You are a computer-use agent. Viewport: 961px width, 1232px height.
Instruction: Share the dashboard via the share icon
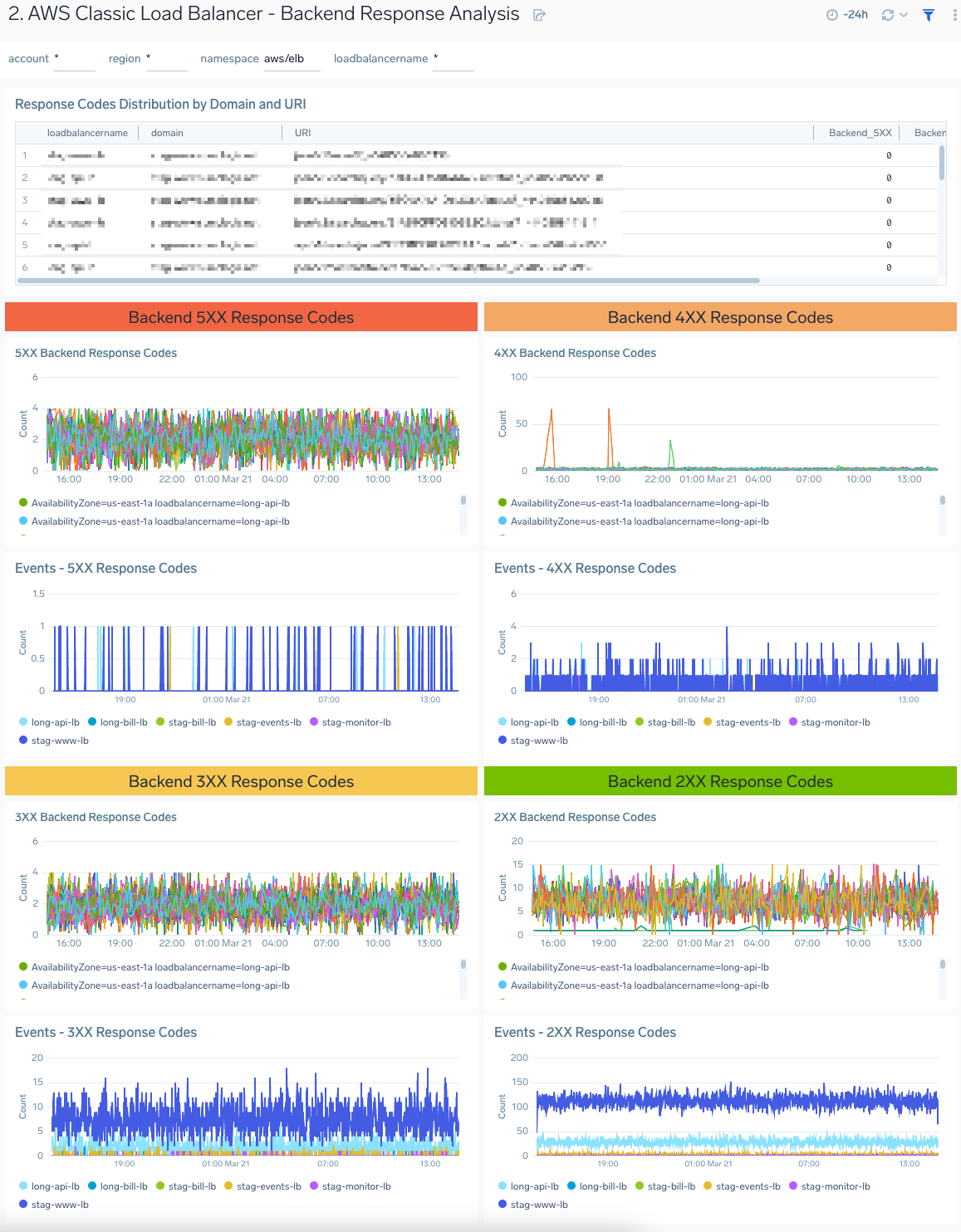(540, 14)
